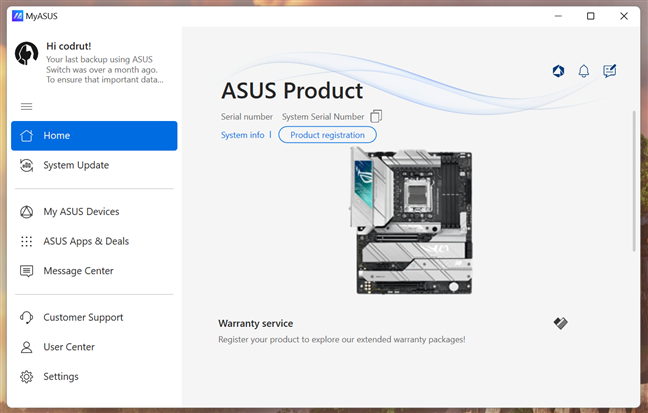Click the User Center person icon
The height and width of the screenshot is (413, 648).
click(26, 347)
